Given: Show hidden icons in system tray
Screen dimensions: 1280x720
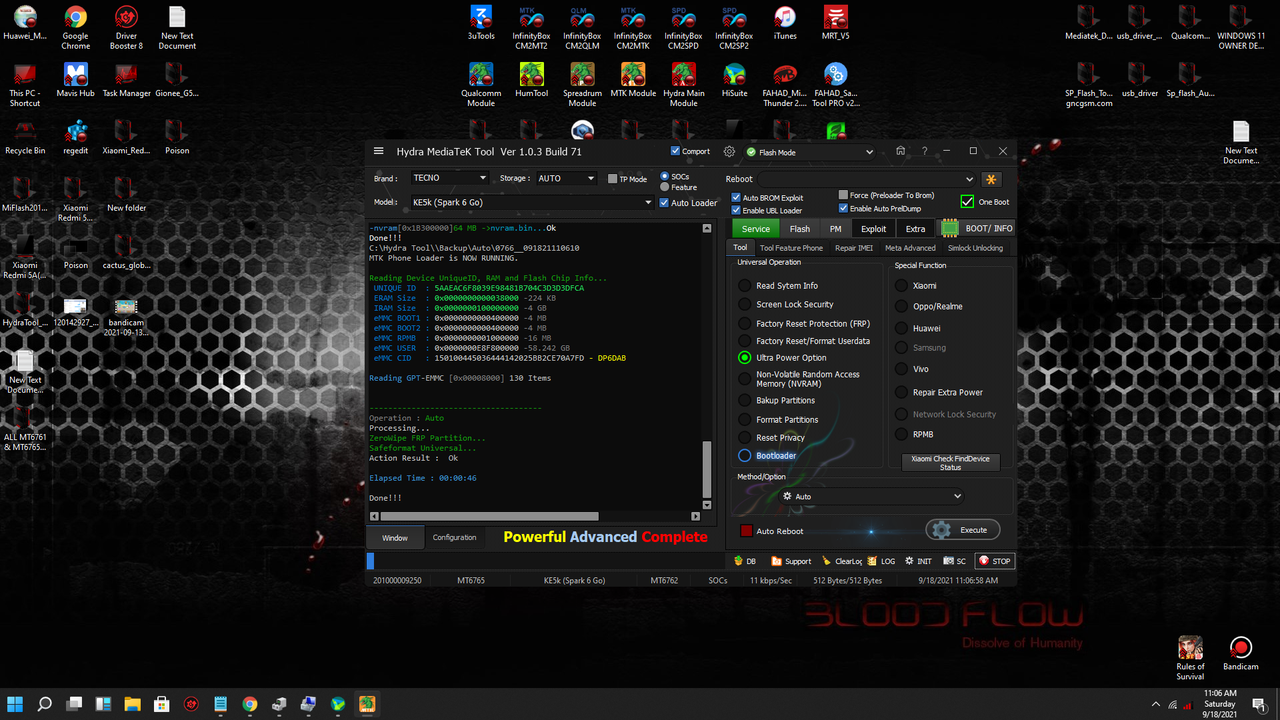Looking at the screenshot, I should click(1156, 704).
